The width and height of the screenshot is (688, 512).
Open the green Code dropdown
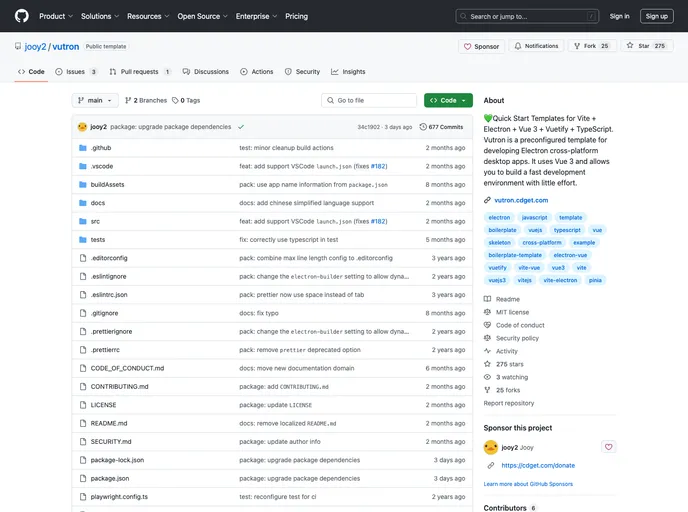[x=448, y=100]
